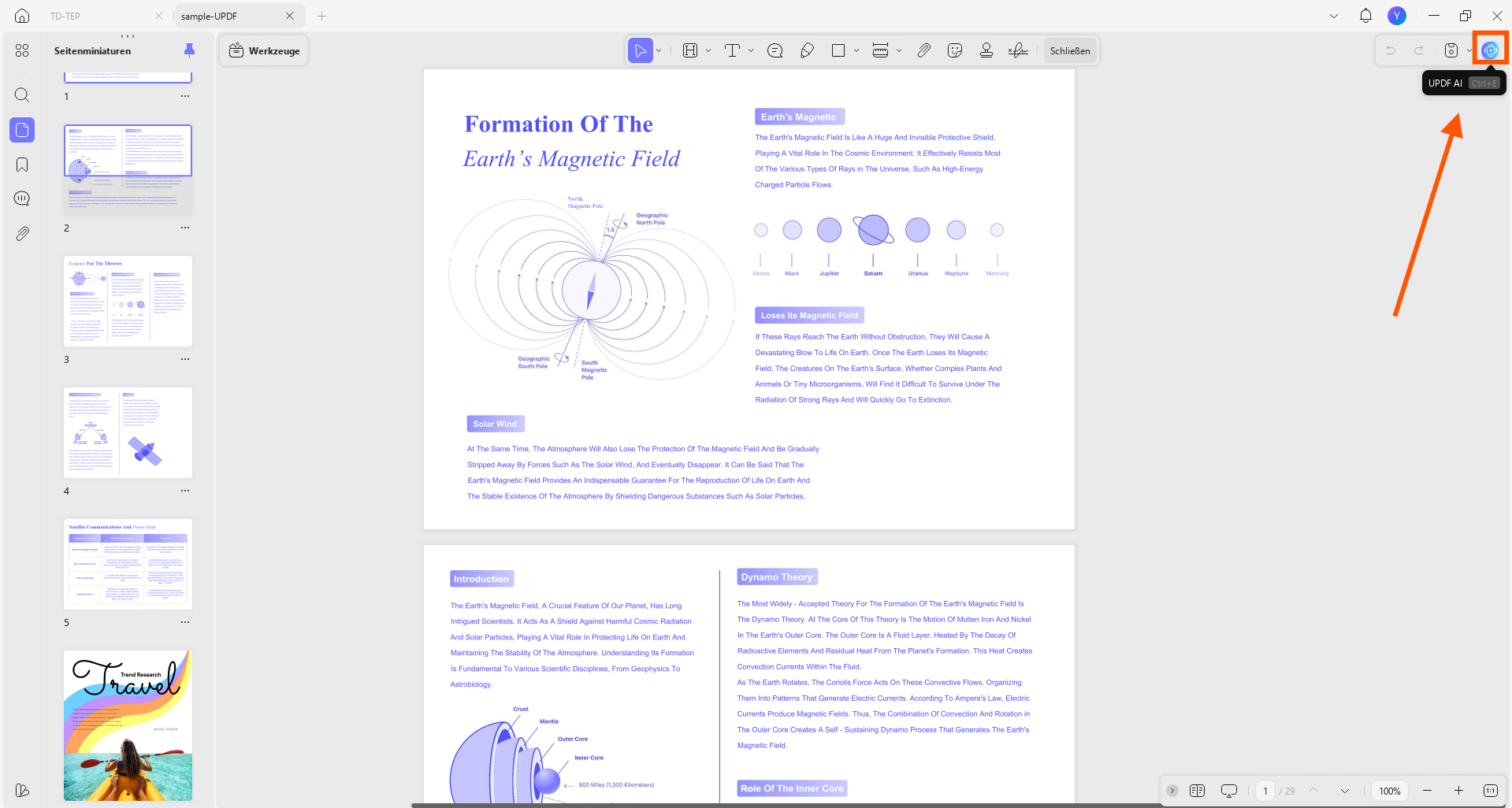
Task: Expand measuring tool dropdown arrow
Action: pos(899,50)
